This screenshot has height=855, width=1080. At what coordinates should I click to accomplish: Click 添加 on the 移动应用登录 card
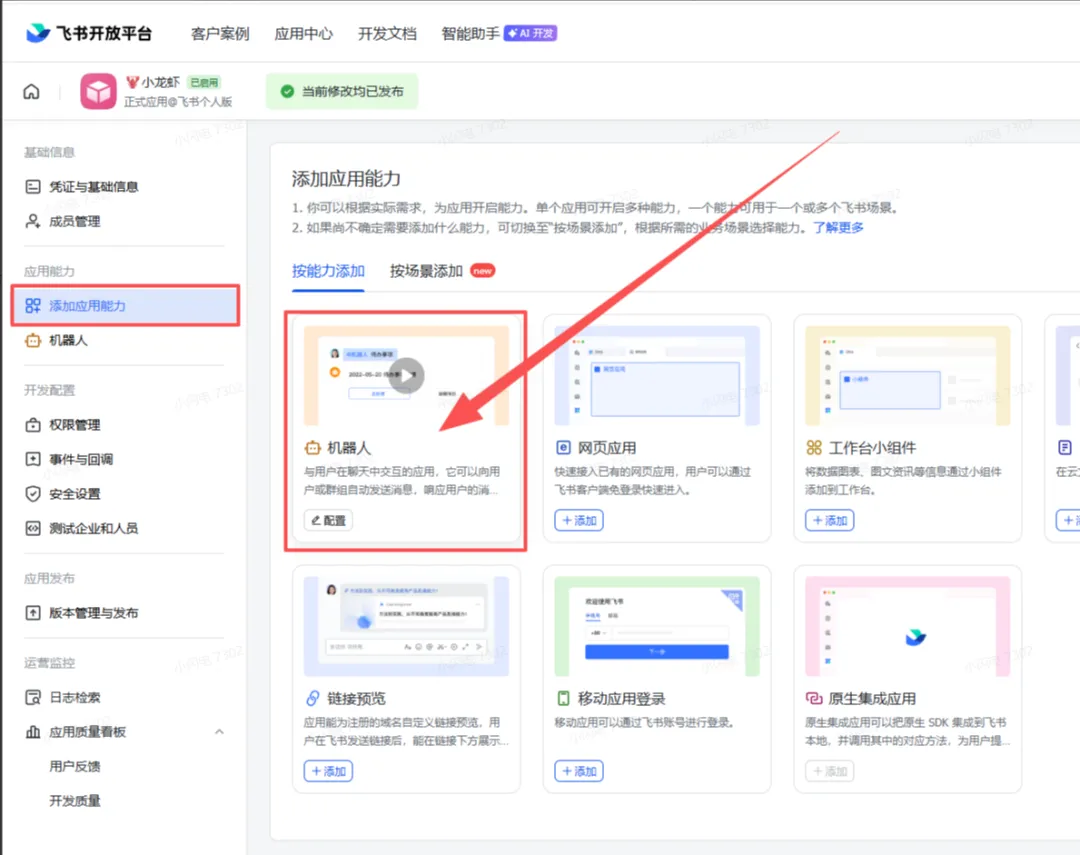click(579, 771)
